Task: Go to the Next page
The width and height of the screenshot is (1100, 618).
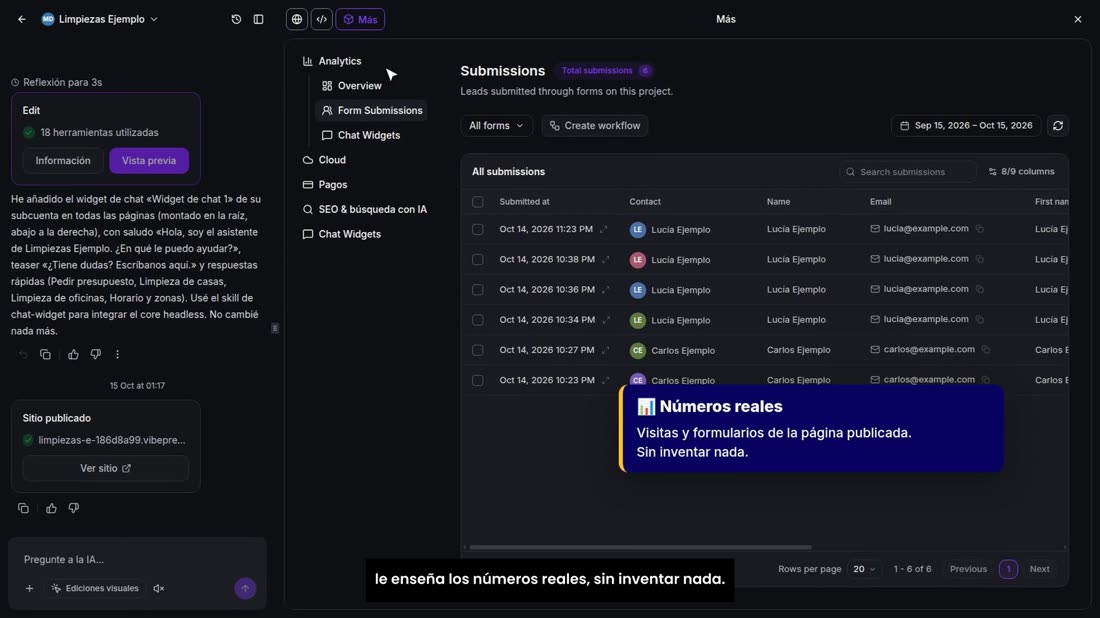Action: tap(1040, 569)
